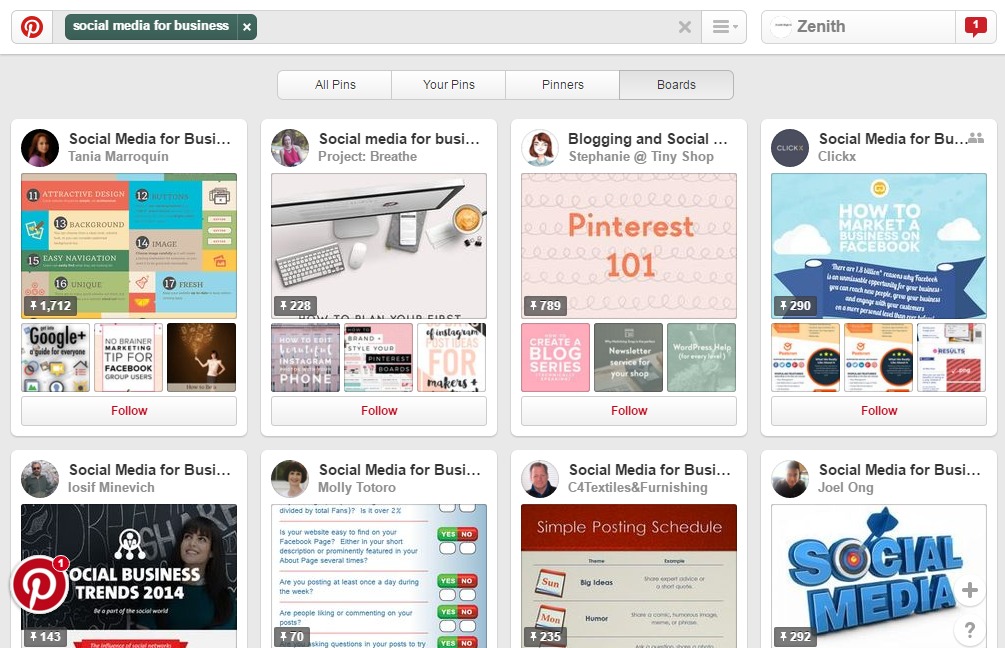Clear the search field with the X

[x=685, y=27]
